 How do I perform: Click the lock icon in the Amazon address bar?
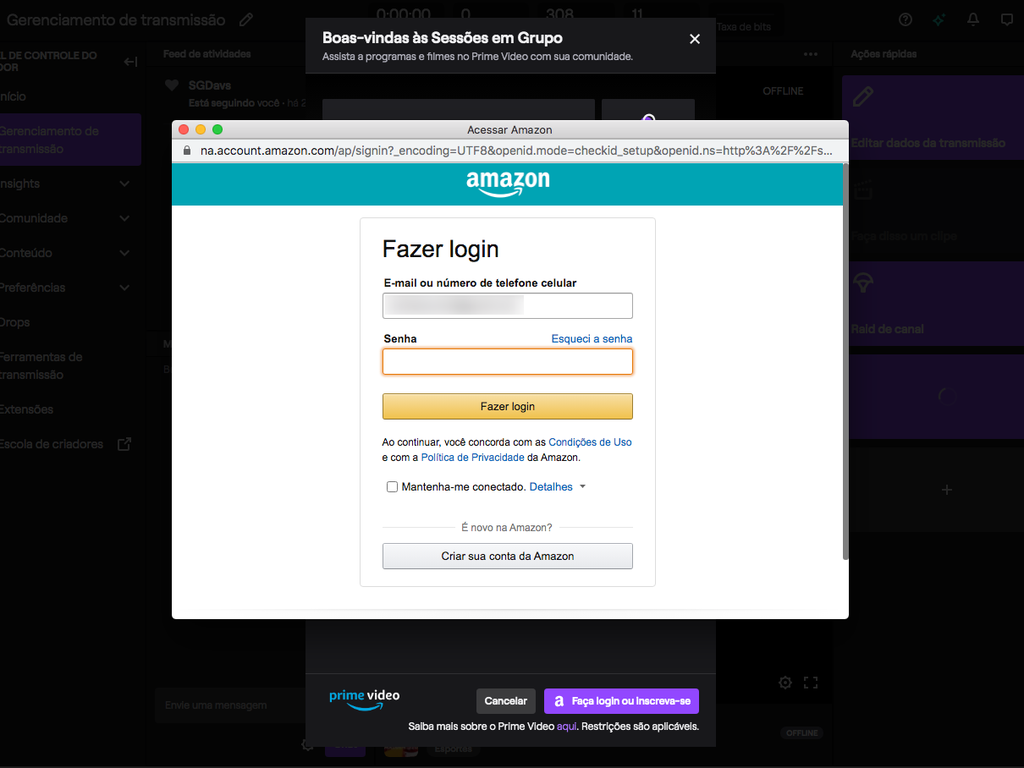(187, 151)
